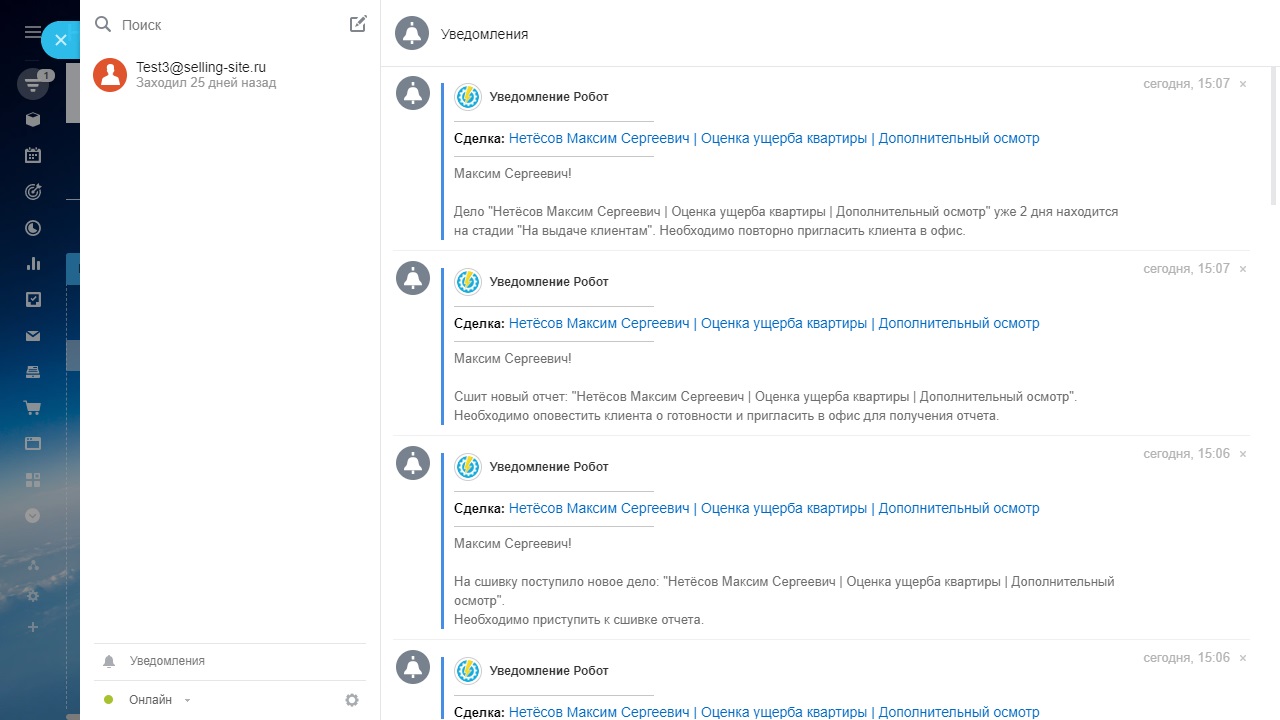The width and height of the screenshot is (1280, 720).
Task: Select "Уведомления" at the bottom of the chat list
Action: (x=167, y=661)
